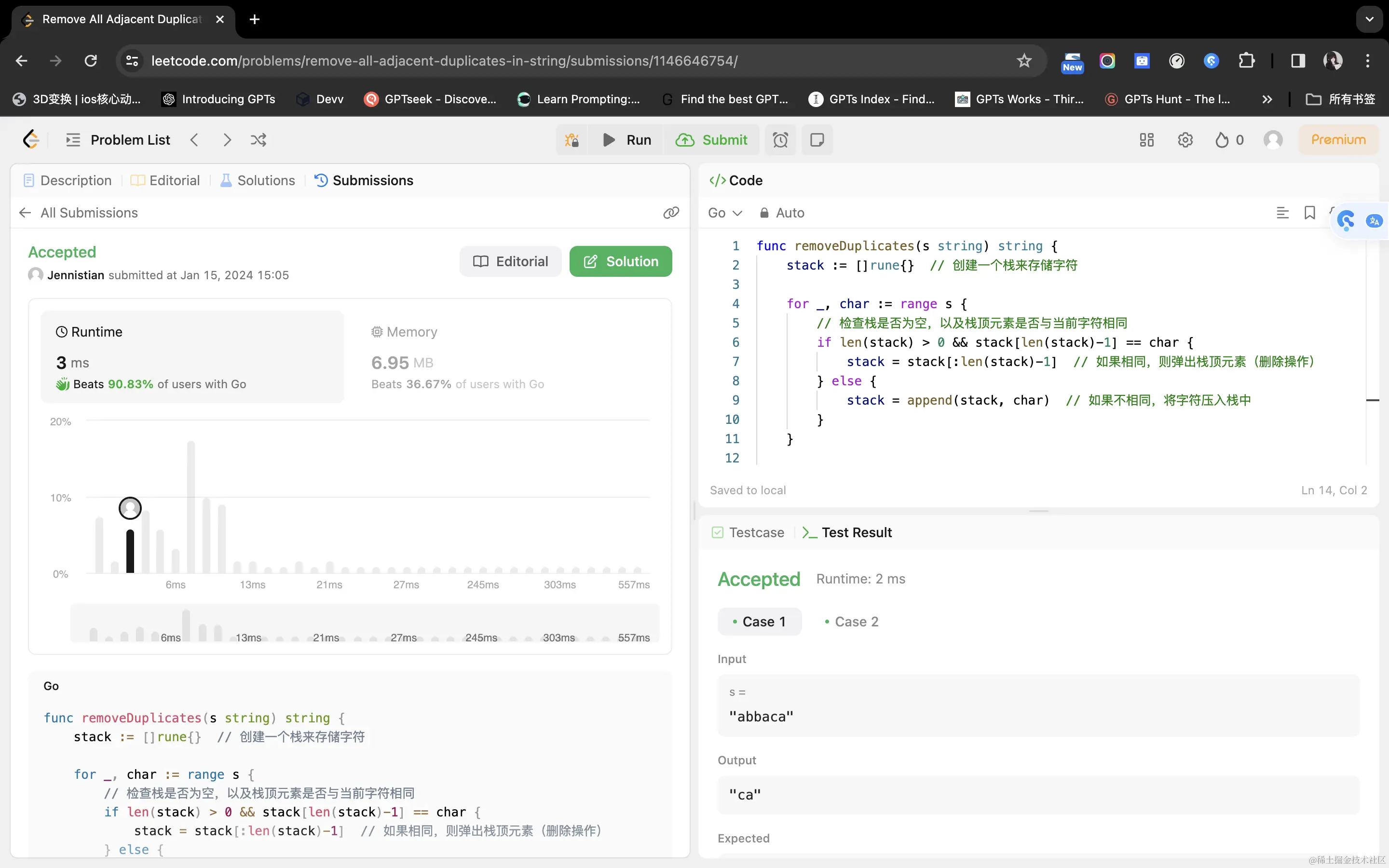Open the notes sticky icon
This screenshot has width=1389, height=868.
817,140
